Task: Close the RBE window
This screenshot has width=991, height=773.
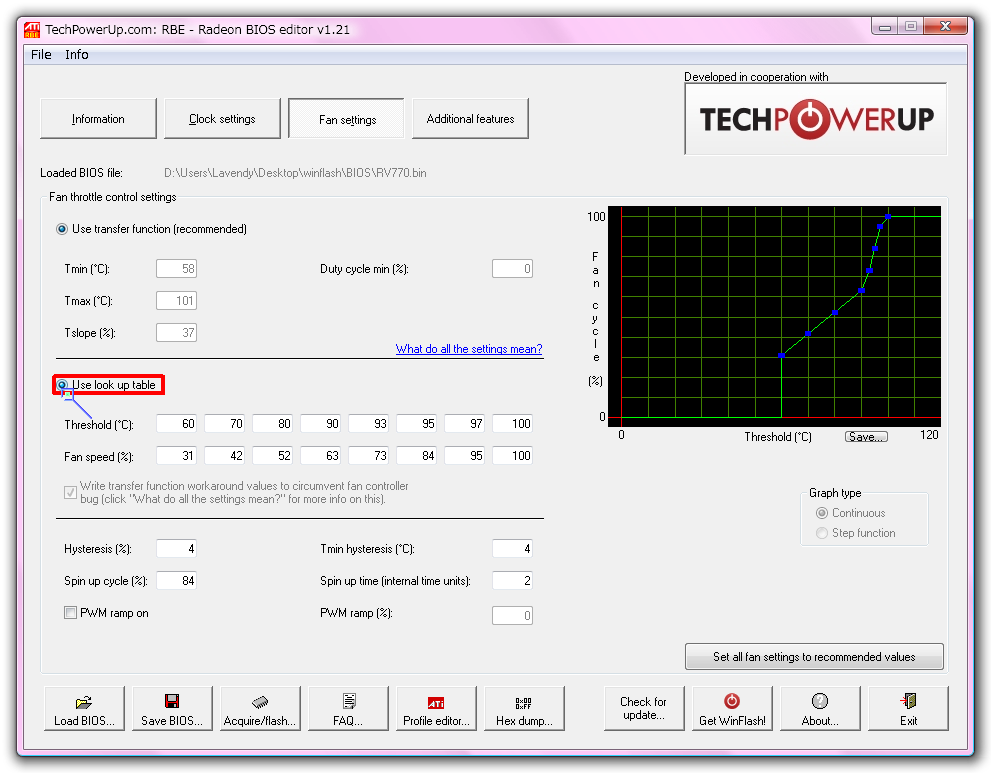Action: (945, 26)
